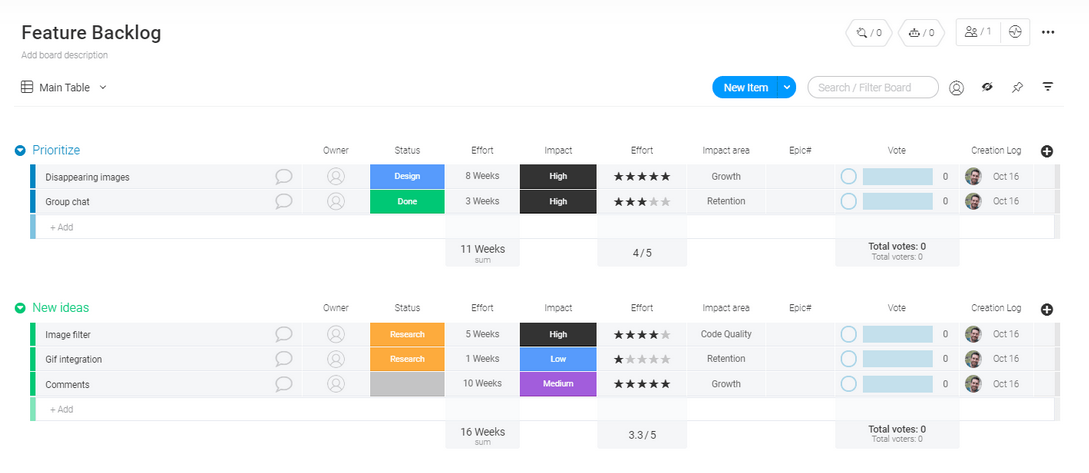Open New Item dropdown arrow

pos(786,88)
